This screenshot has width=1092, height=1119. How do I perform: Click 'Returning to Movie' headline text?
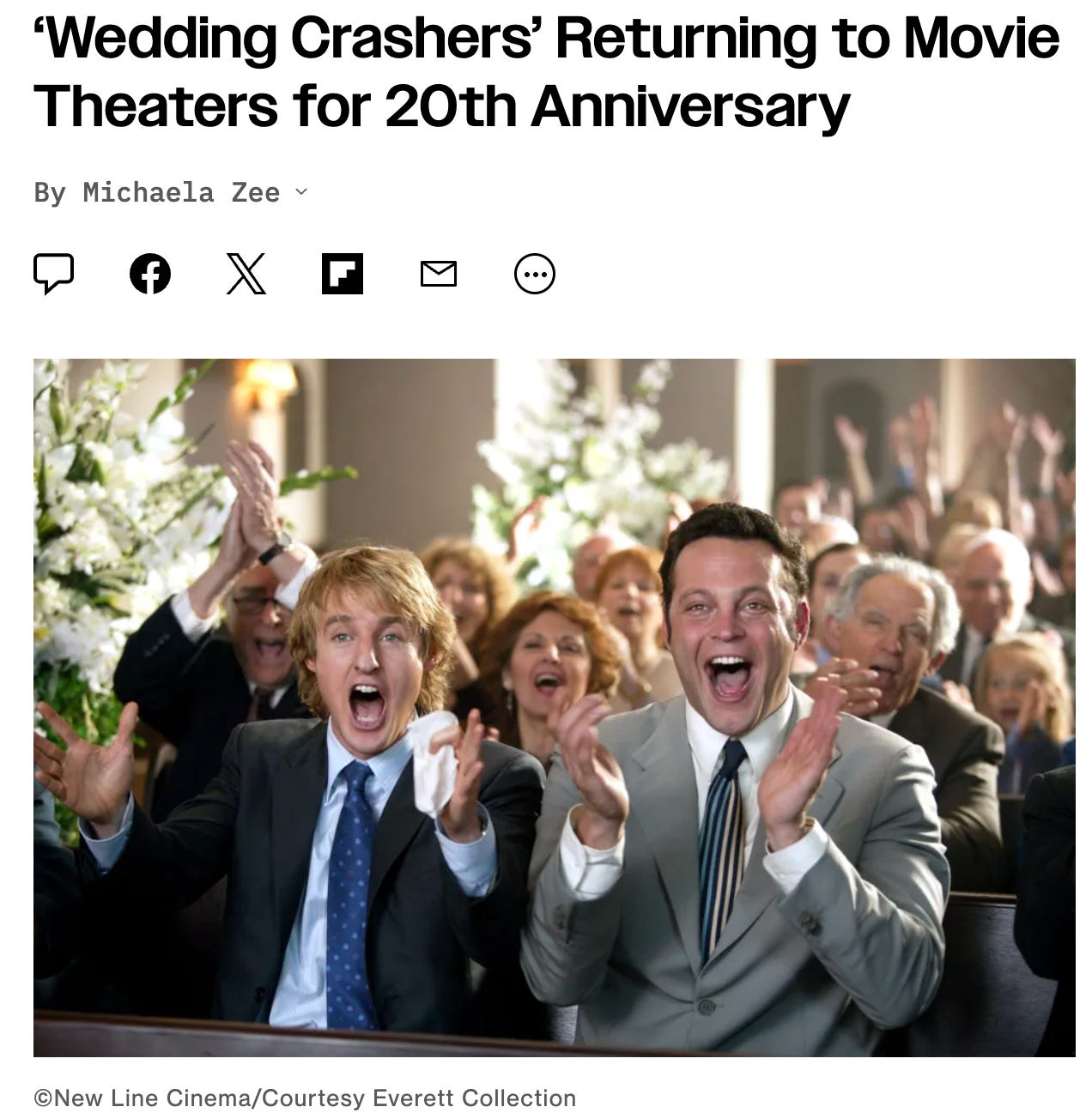pyautogui.click(x=808, y=39)
